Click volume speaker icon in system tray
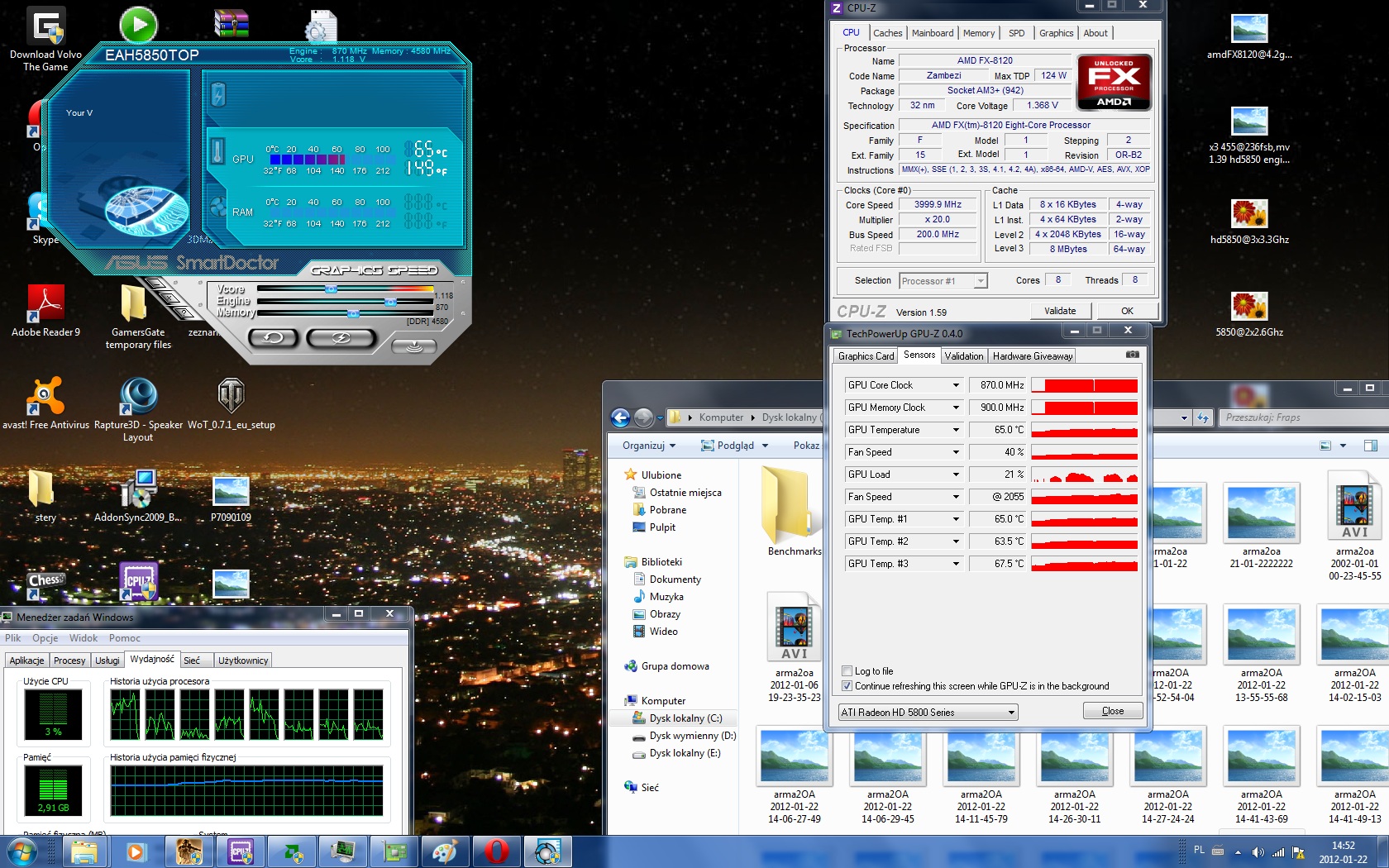 pos(1258,852)
